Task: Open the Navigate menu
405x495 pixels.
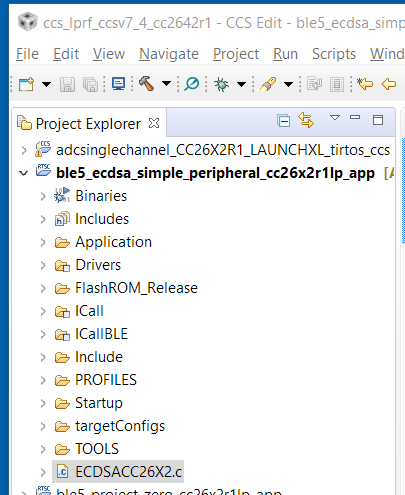Action: tap(169, 54)
